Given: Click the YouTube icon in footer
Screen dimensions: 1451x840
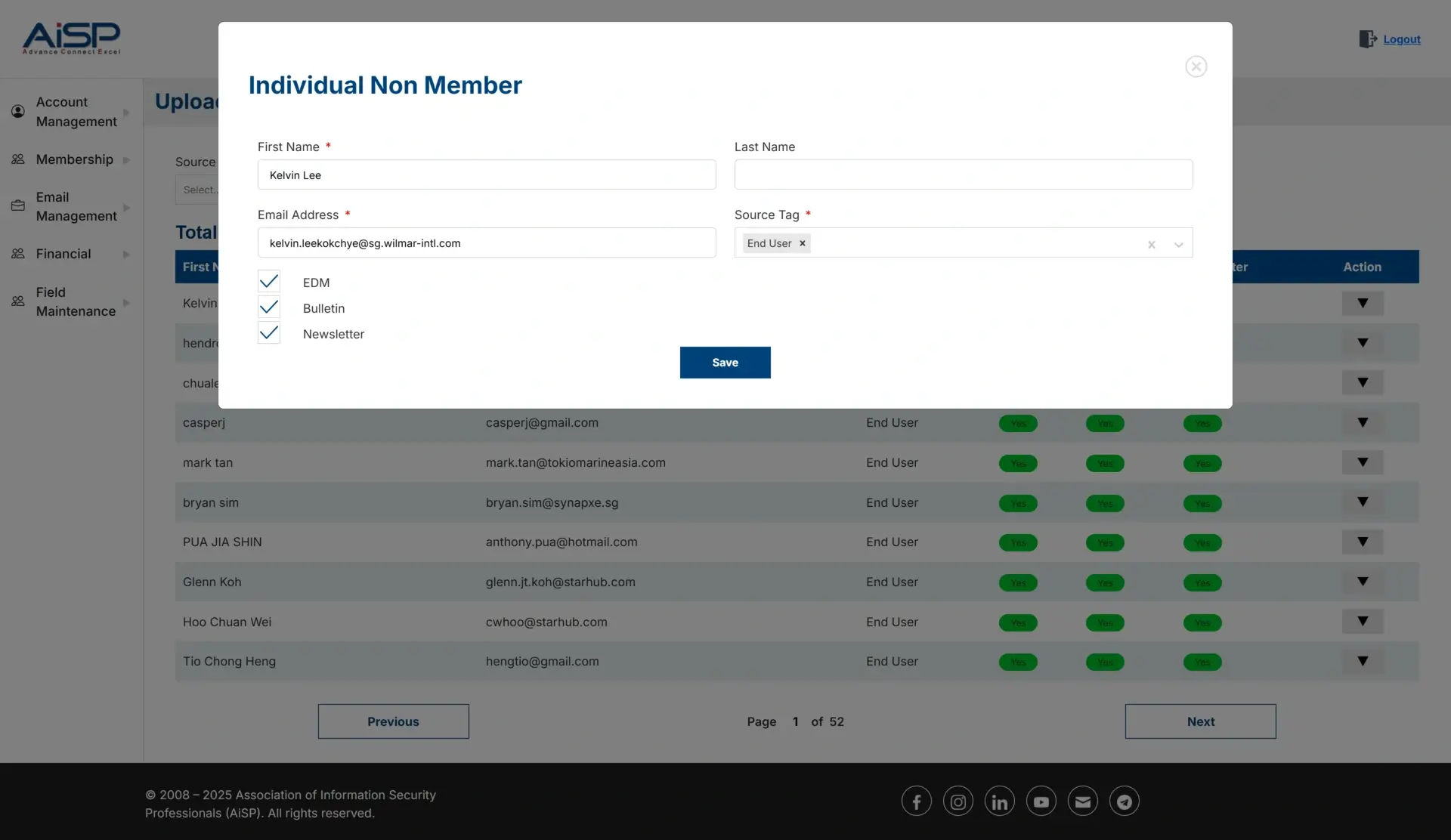Looking at the screenshot, I should coord(1041,801).
